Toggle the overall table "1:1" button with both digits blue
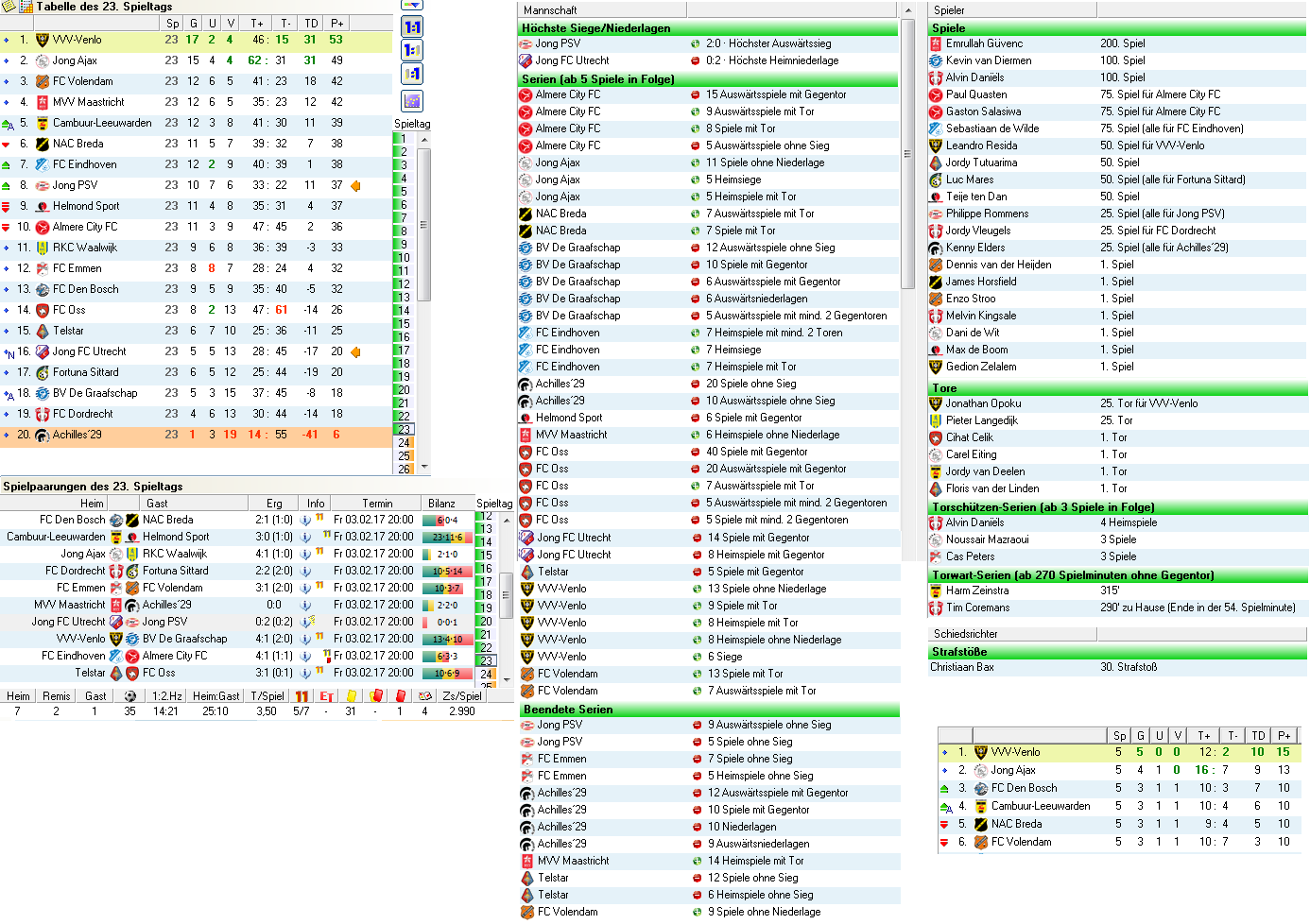 tap(412, 26)
